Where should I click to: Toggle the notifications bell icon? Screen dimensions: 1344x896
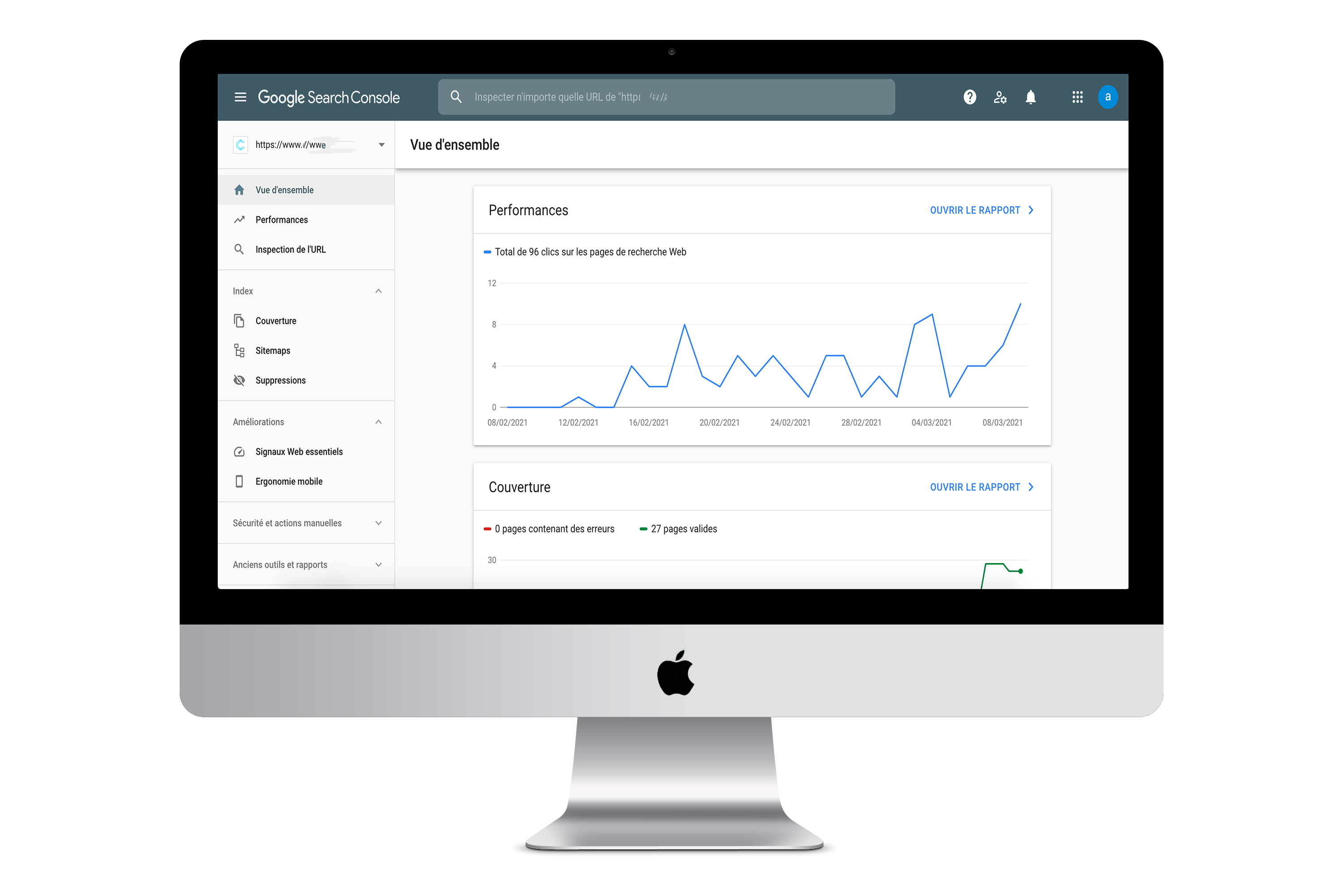click(x=1031, y=97)
